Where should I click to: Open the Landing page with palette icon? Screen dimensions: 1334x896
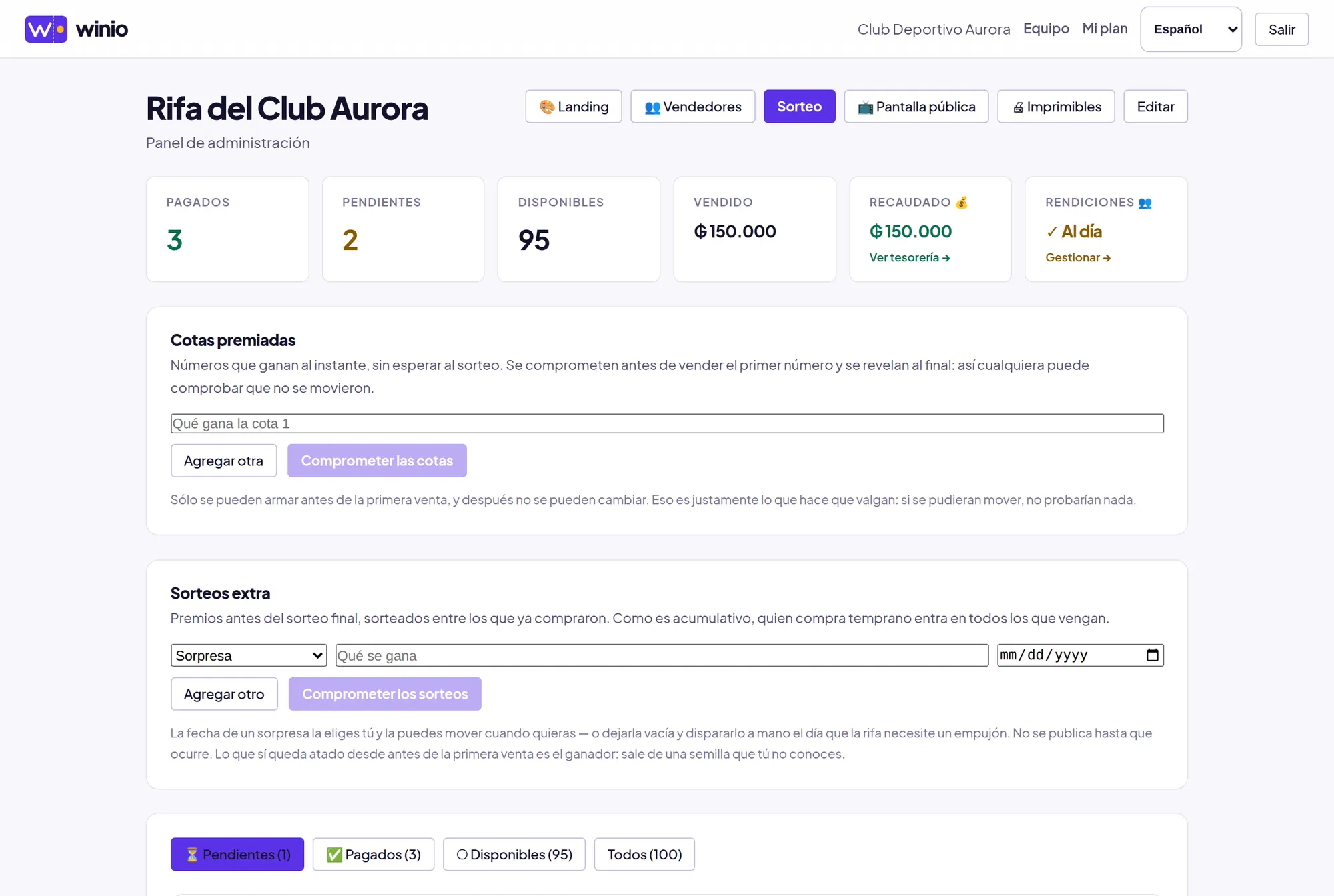tap(574, 107)
